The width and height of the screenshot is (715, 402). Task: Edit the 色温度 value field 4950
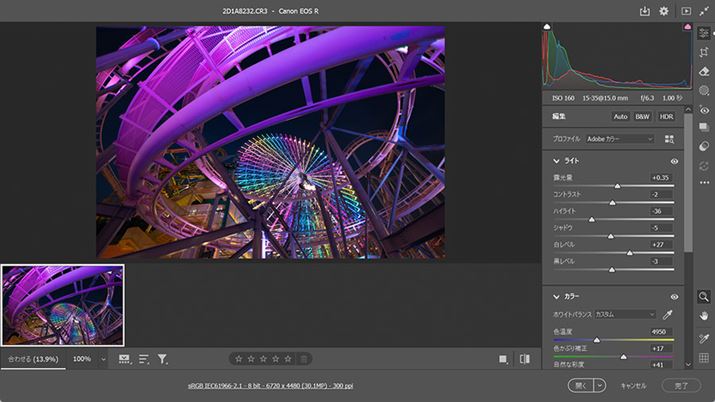point(661,332)
